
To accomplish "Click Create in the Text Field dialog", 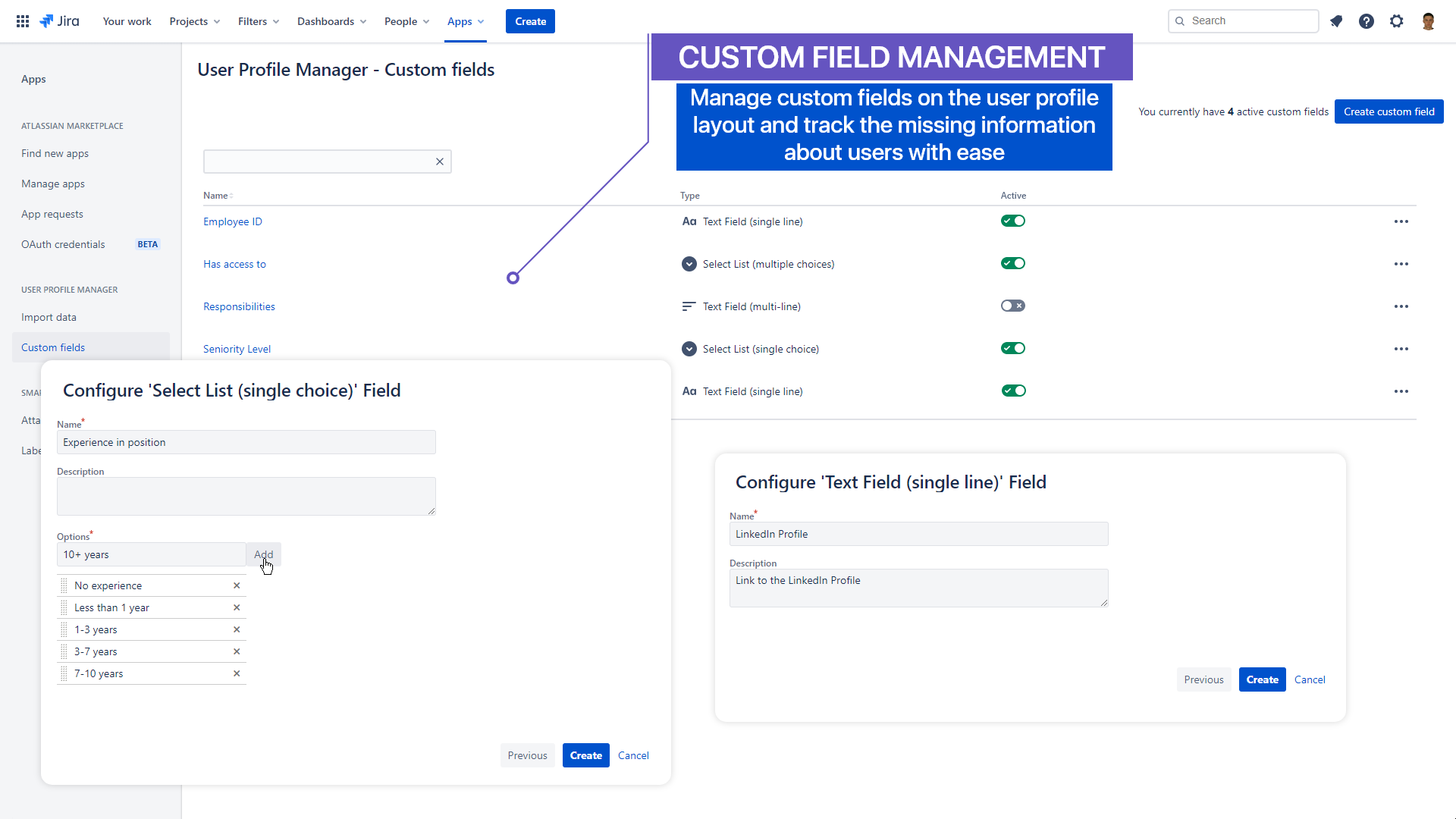I will pyautogui.click(x=1263, y=679).
